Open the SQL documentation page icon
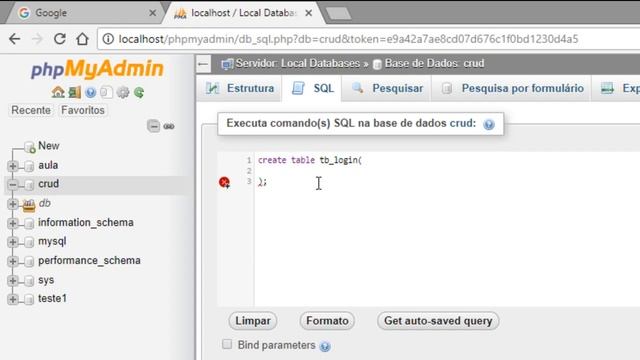This screenshot has height=360, width=640. pyautogui.click(x=106, y=92)
